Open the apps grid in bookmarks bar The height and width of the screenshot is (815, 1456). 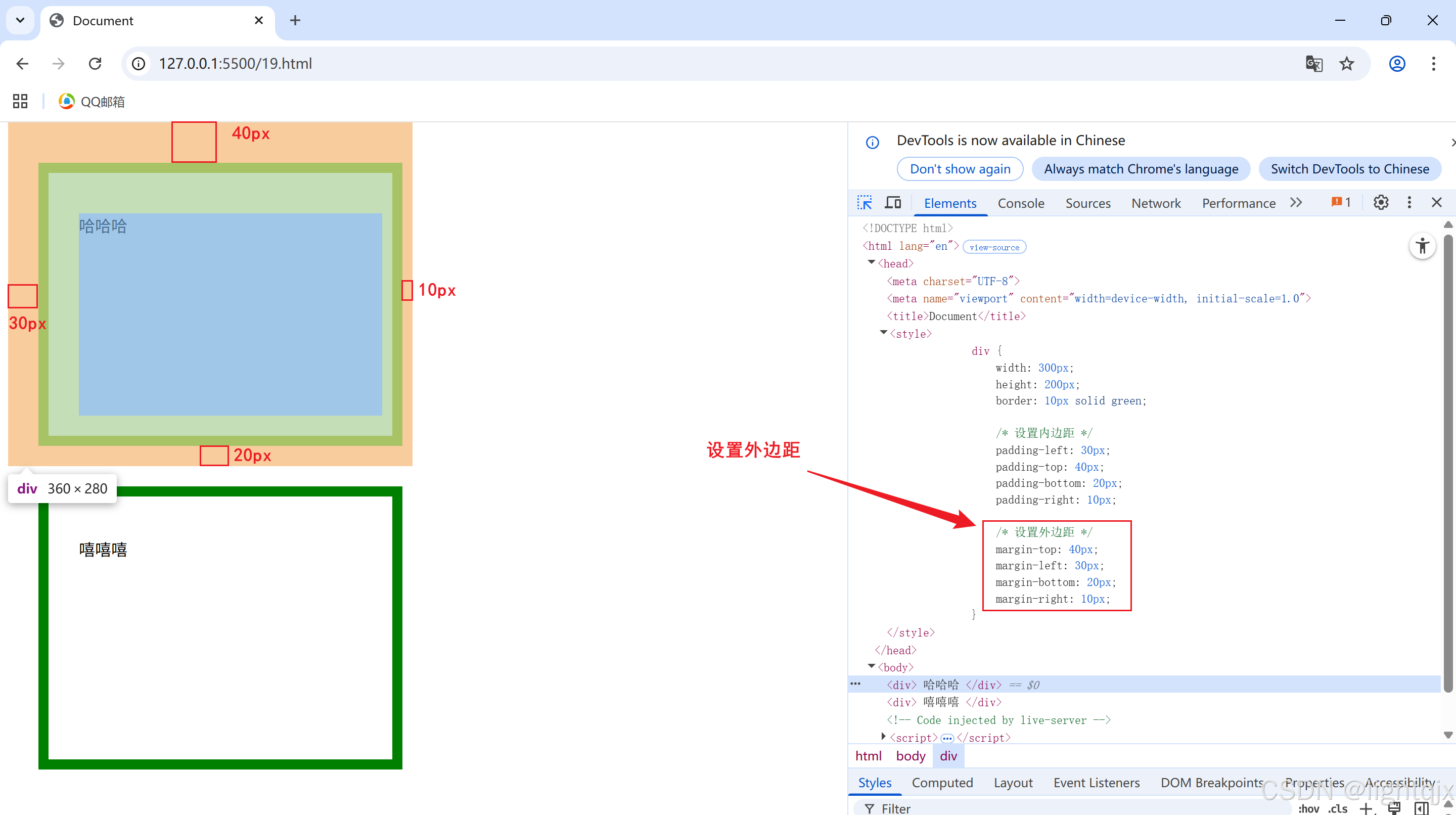[20, 101]
